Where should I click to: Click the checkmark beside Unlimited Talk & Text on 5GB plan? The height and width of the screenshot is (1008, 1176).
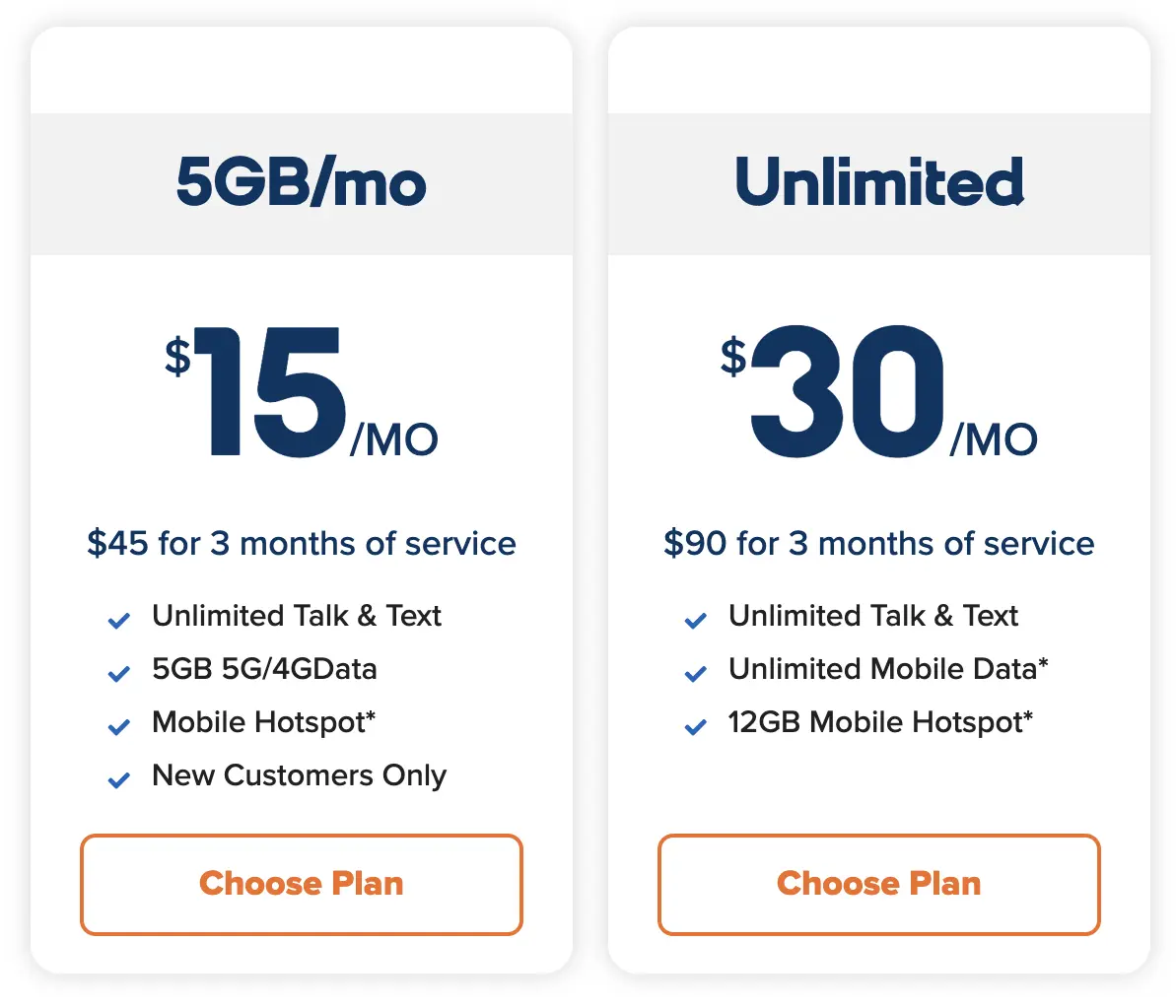(x=118, y=620)
